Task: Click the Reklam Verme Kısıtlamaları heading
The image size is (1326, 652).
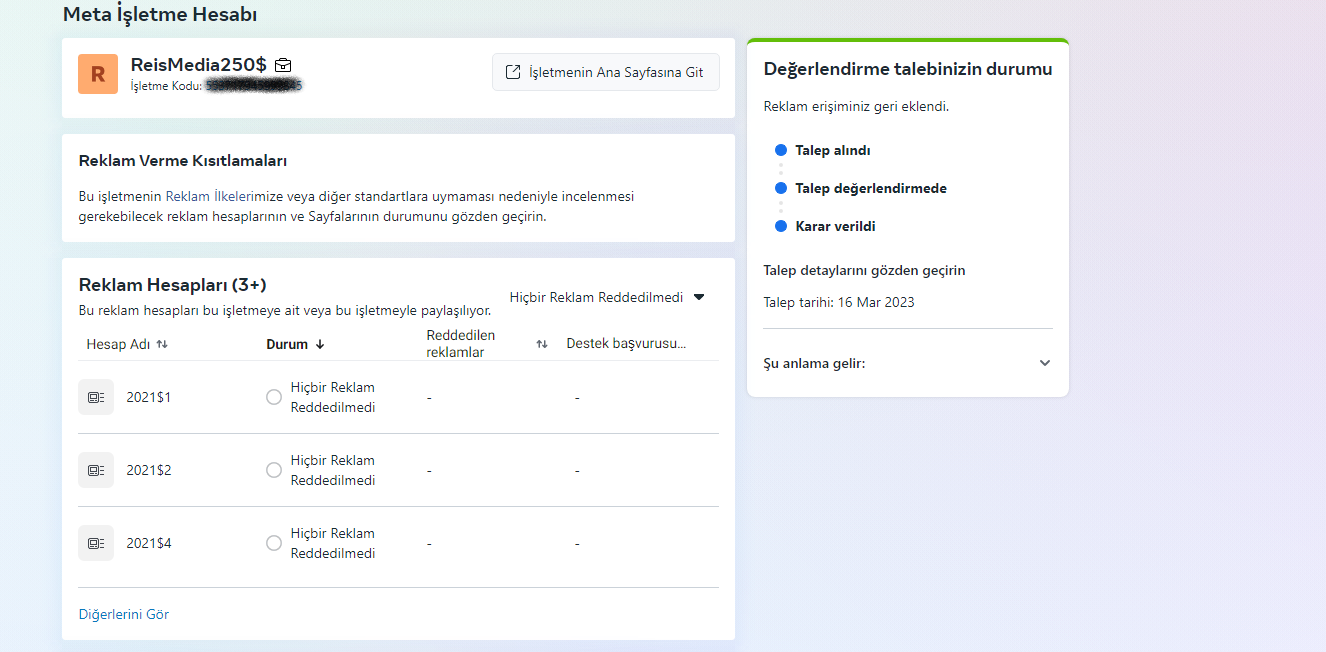Action: [183, 160]
